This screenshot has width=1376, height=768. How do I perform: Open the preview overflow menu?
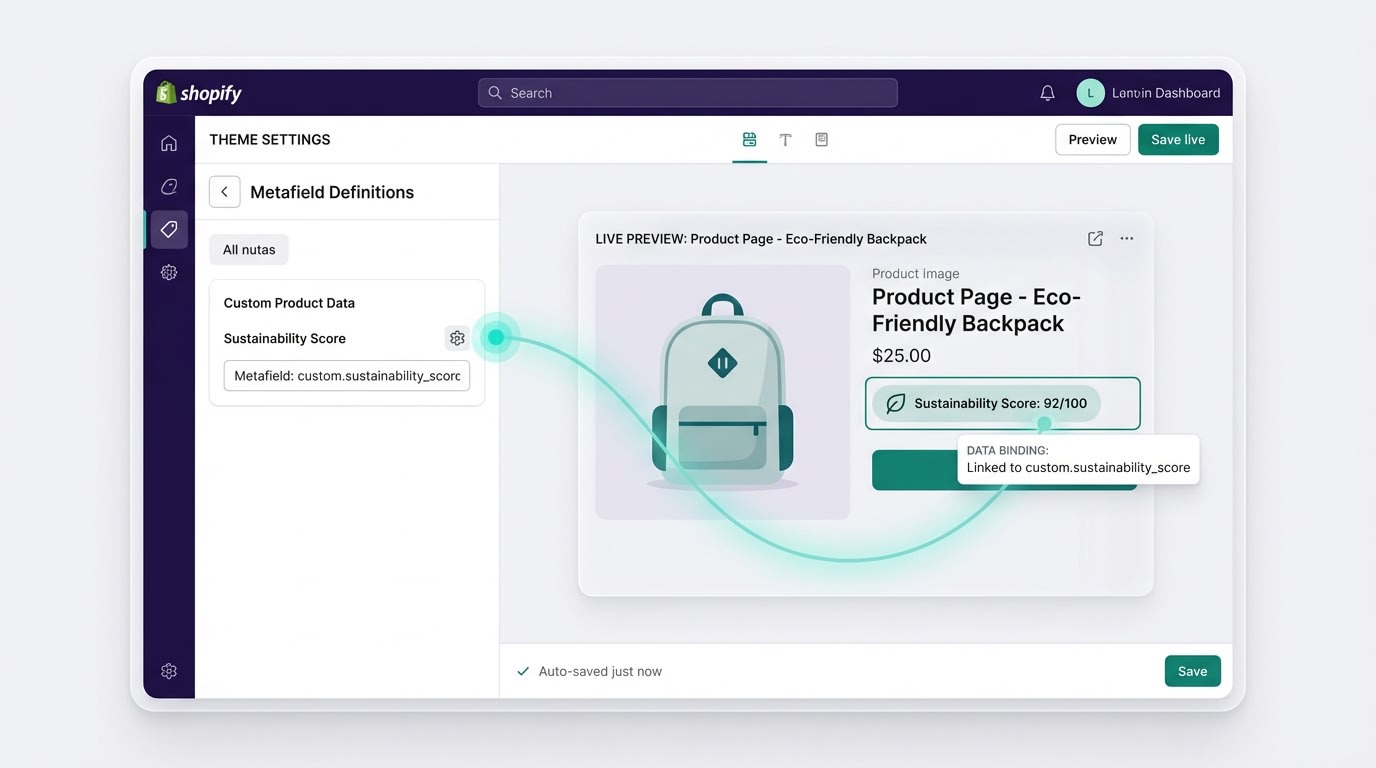coord(1127,238)
